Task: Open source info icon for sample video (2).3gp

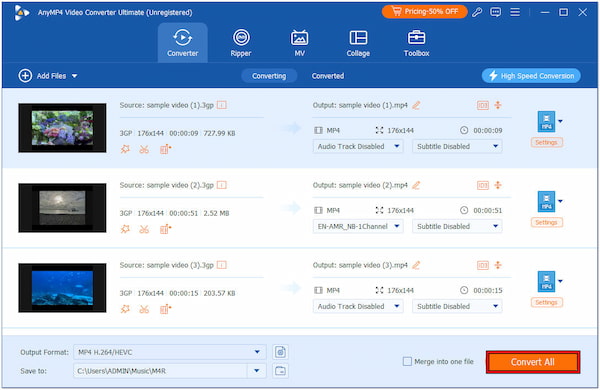Action: (222, 185)
